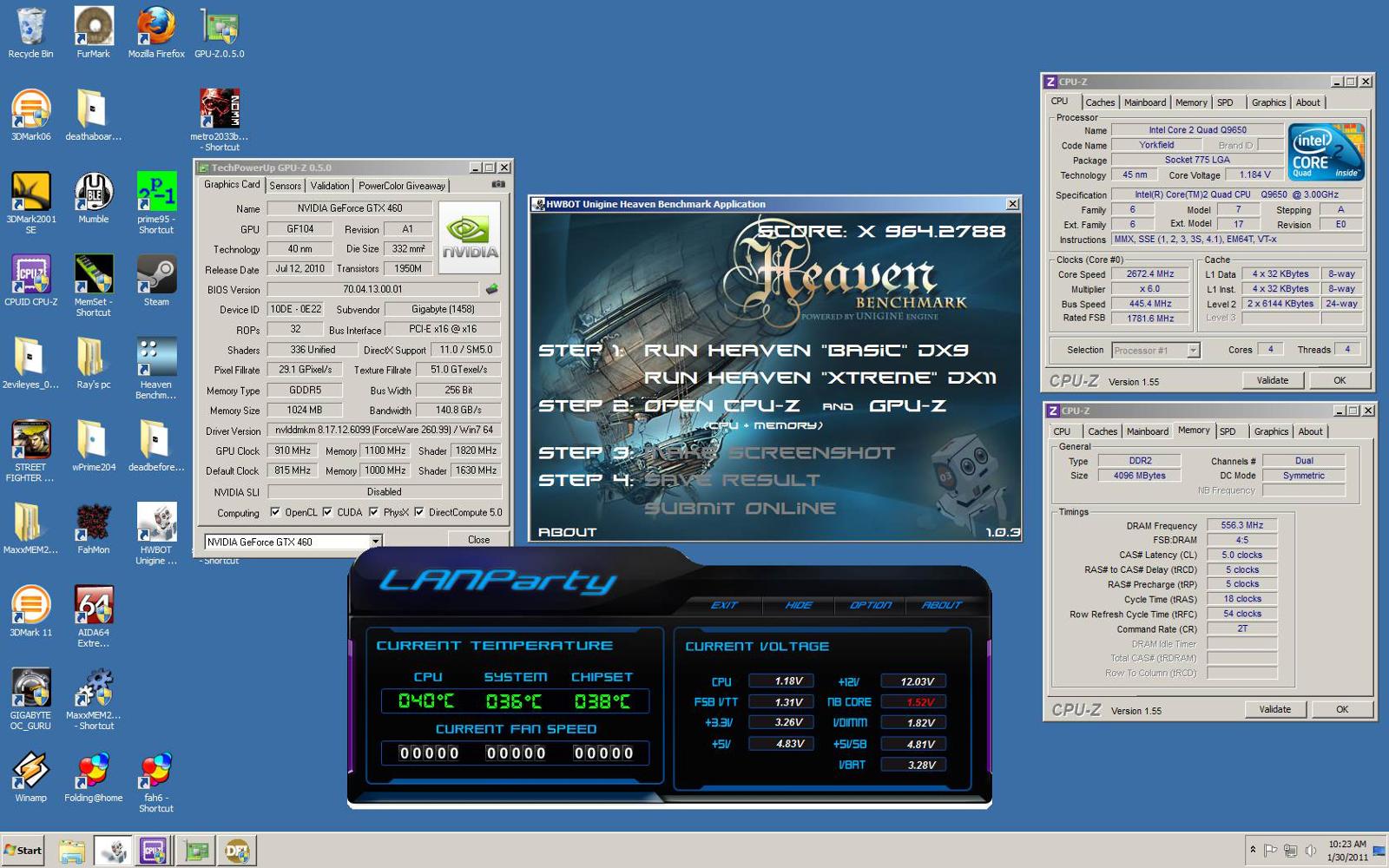The width and height of the screenshot is (1389, 868).
Task: Toggle the OpenCL checkbox in GPU-Z
Action: 275,512
